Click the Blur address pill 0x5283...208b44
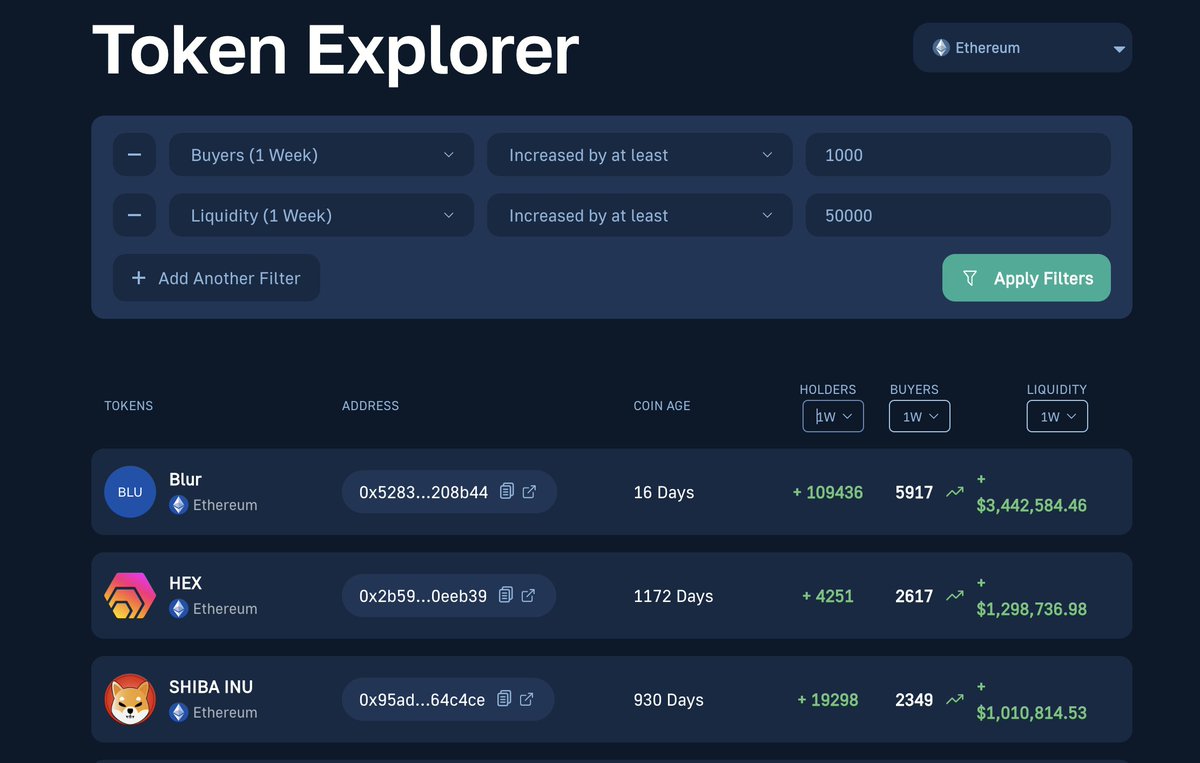 449,492
